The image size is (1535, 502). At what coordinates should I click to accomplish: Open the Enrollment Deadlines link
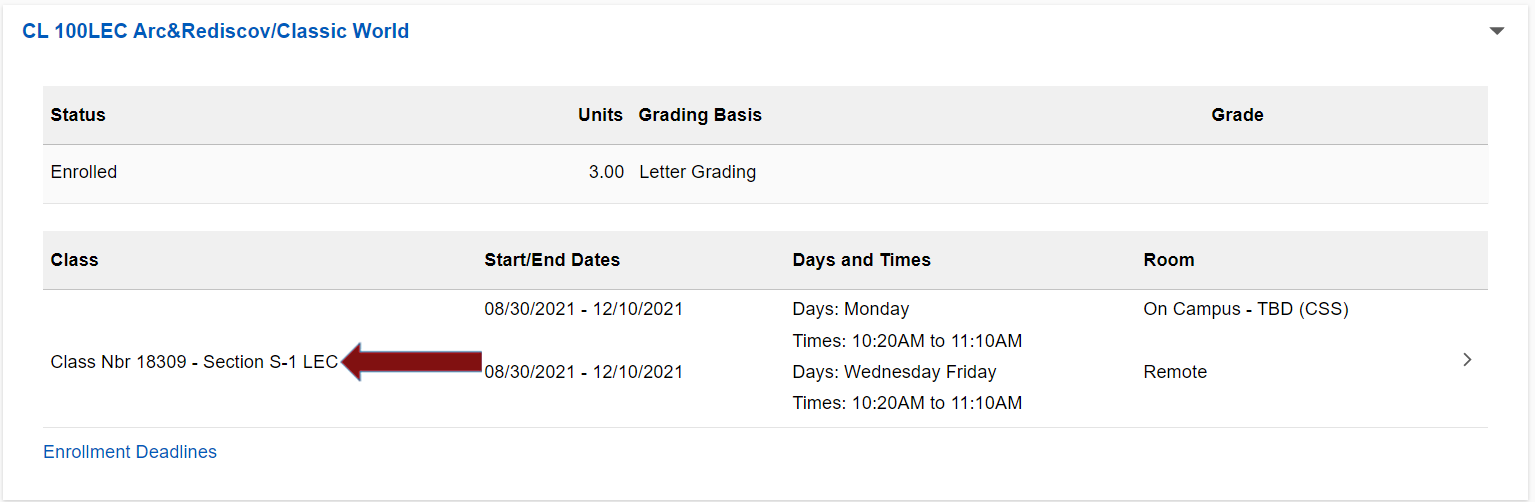(x=130, y=452)
